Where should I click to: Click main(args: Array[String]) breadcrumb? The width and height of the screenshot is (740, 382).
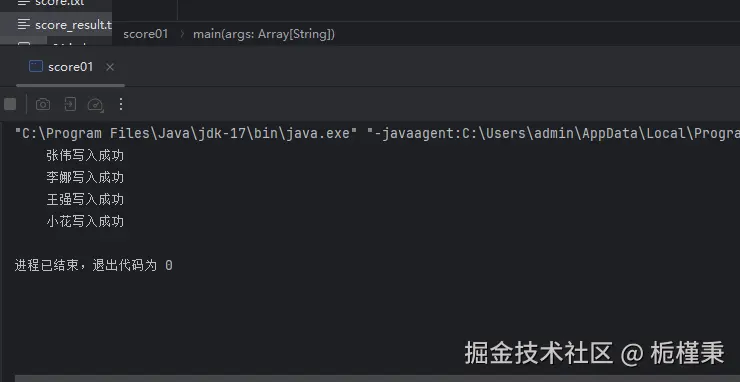click(264, 34)
